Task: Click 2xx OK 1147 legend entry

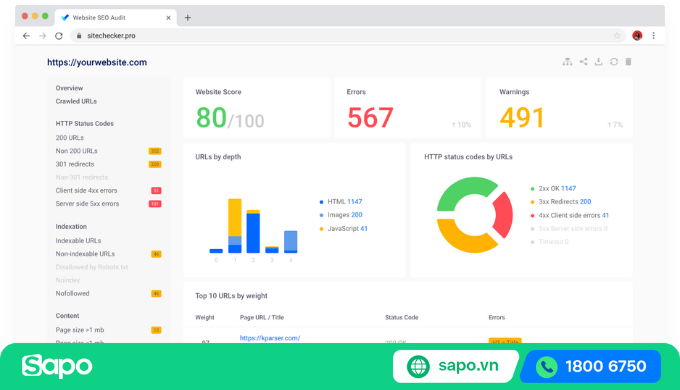Action: (553, 188)
